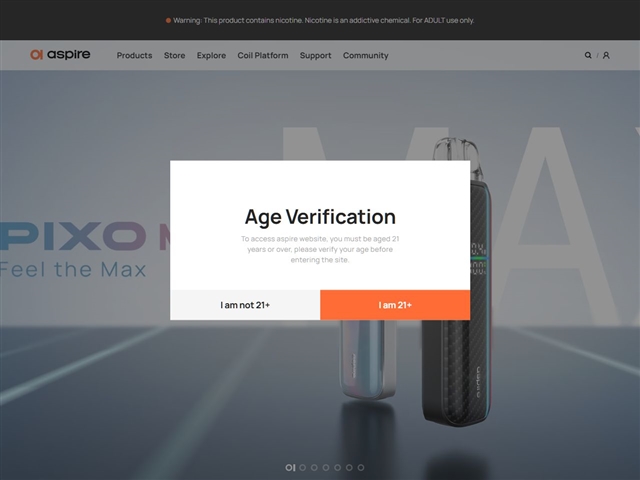The width and height of the screenshot is (640, 480).
Task: Select the third carousel slide dot
Action: [x=314, y=468]
